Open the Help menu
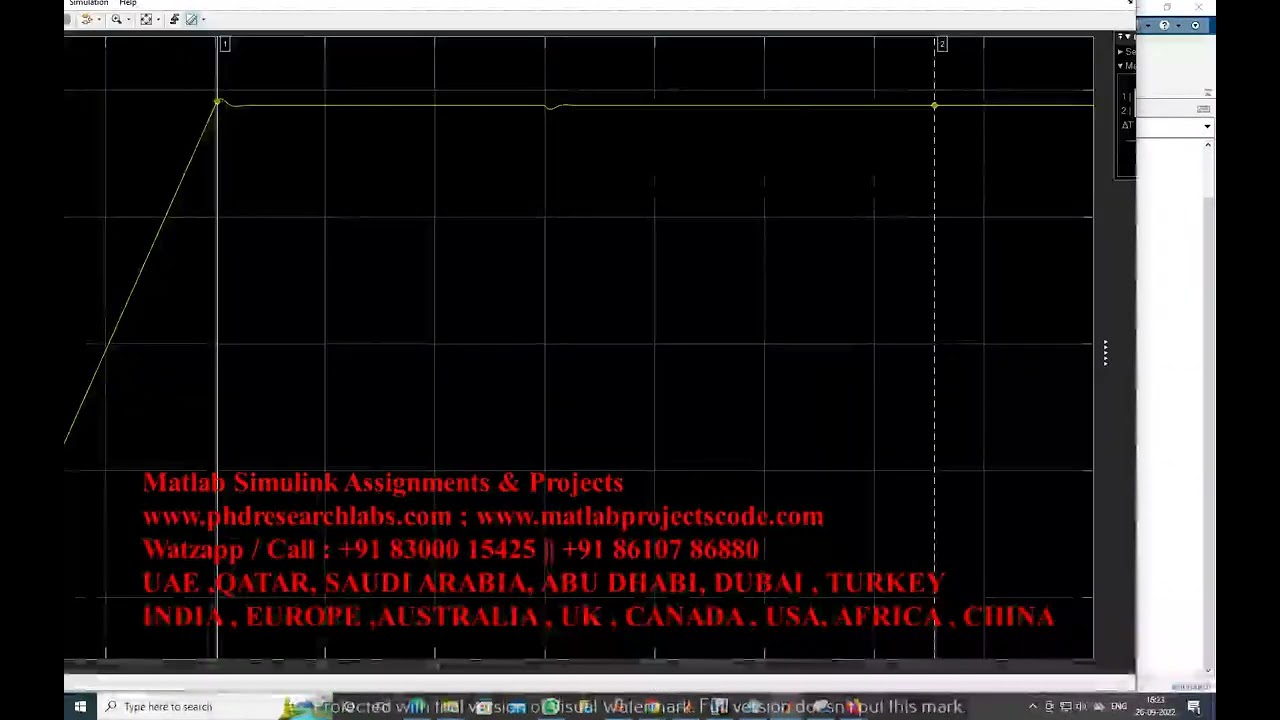Viewport: 1280px width, 720px height. click(128, 3)
